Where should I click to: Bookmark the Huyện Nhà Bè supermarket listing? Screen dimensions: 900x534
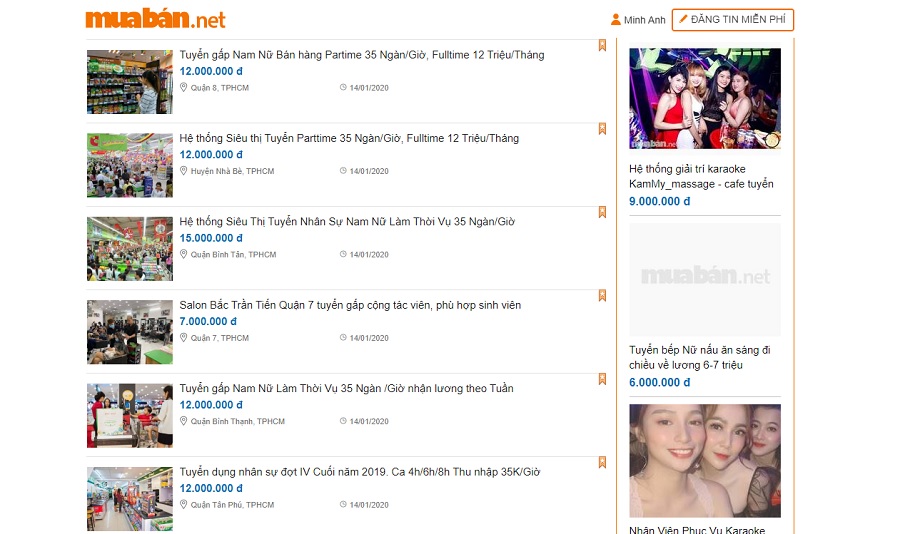pyautogui.click(x=602, y=129)
